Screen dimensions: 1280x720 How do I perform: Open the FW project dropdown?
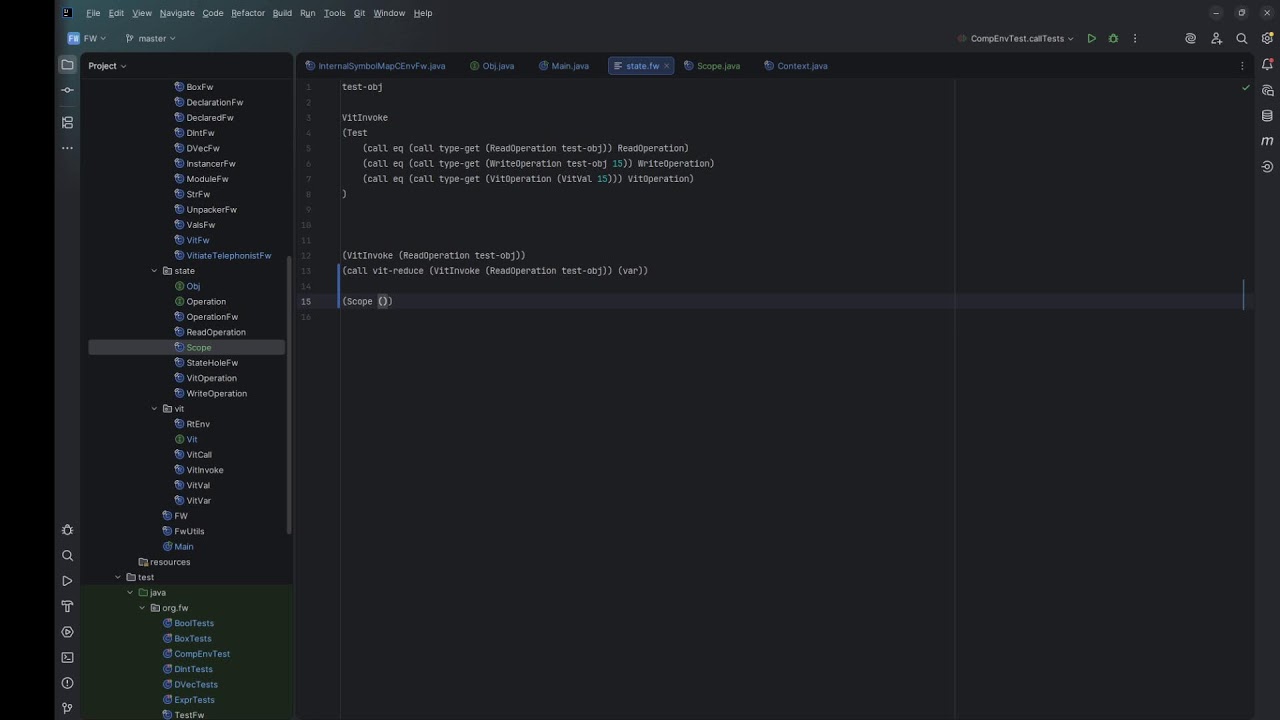88,39
